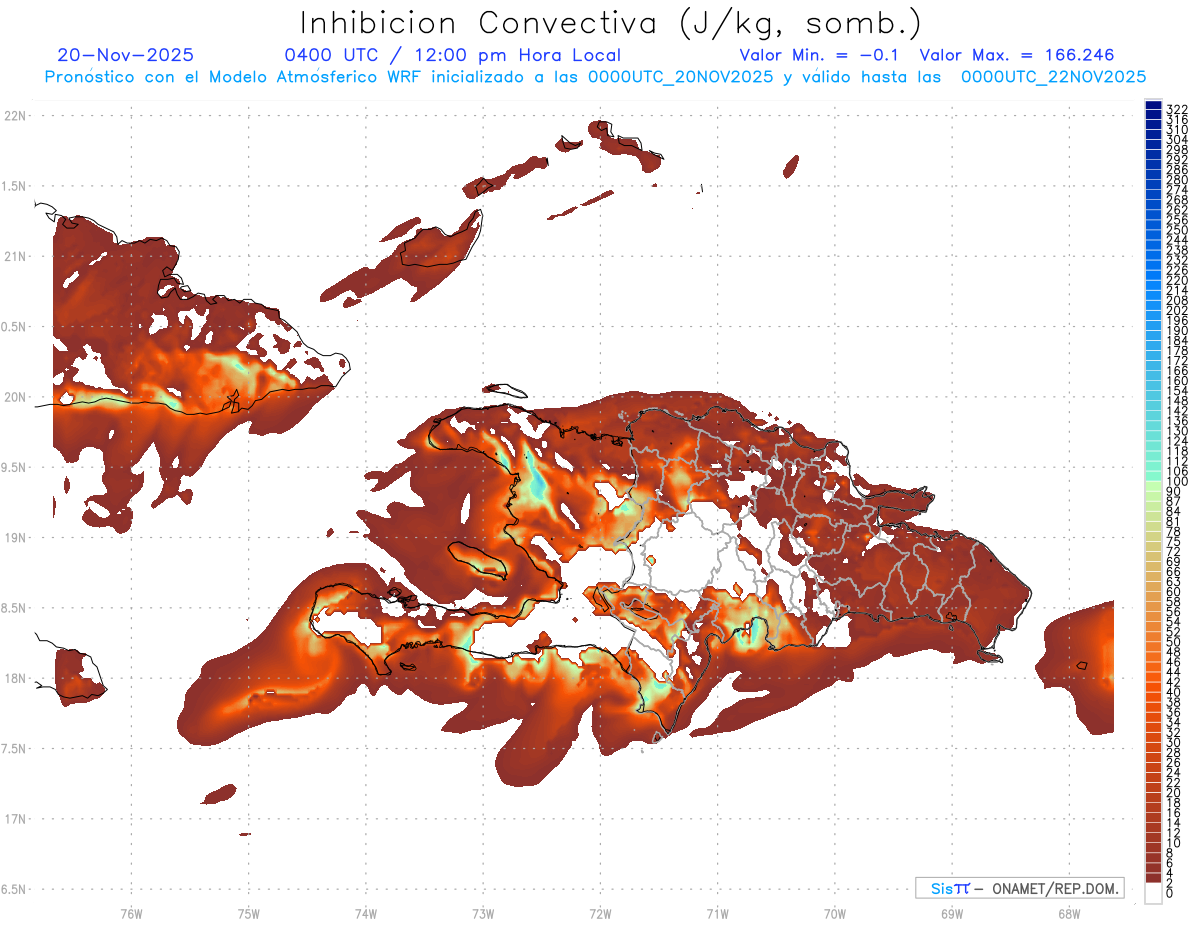Click the pale green color swatch beside '100'

pyautogui.click(x=1153, y=486)
